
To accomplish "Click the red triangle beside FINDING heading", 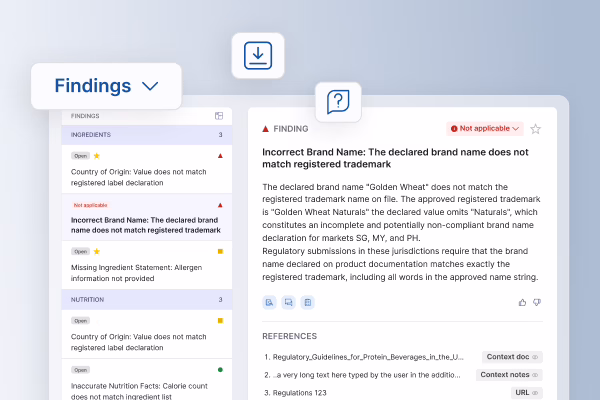I will [266, 129].
